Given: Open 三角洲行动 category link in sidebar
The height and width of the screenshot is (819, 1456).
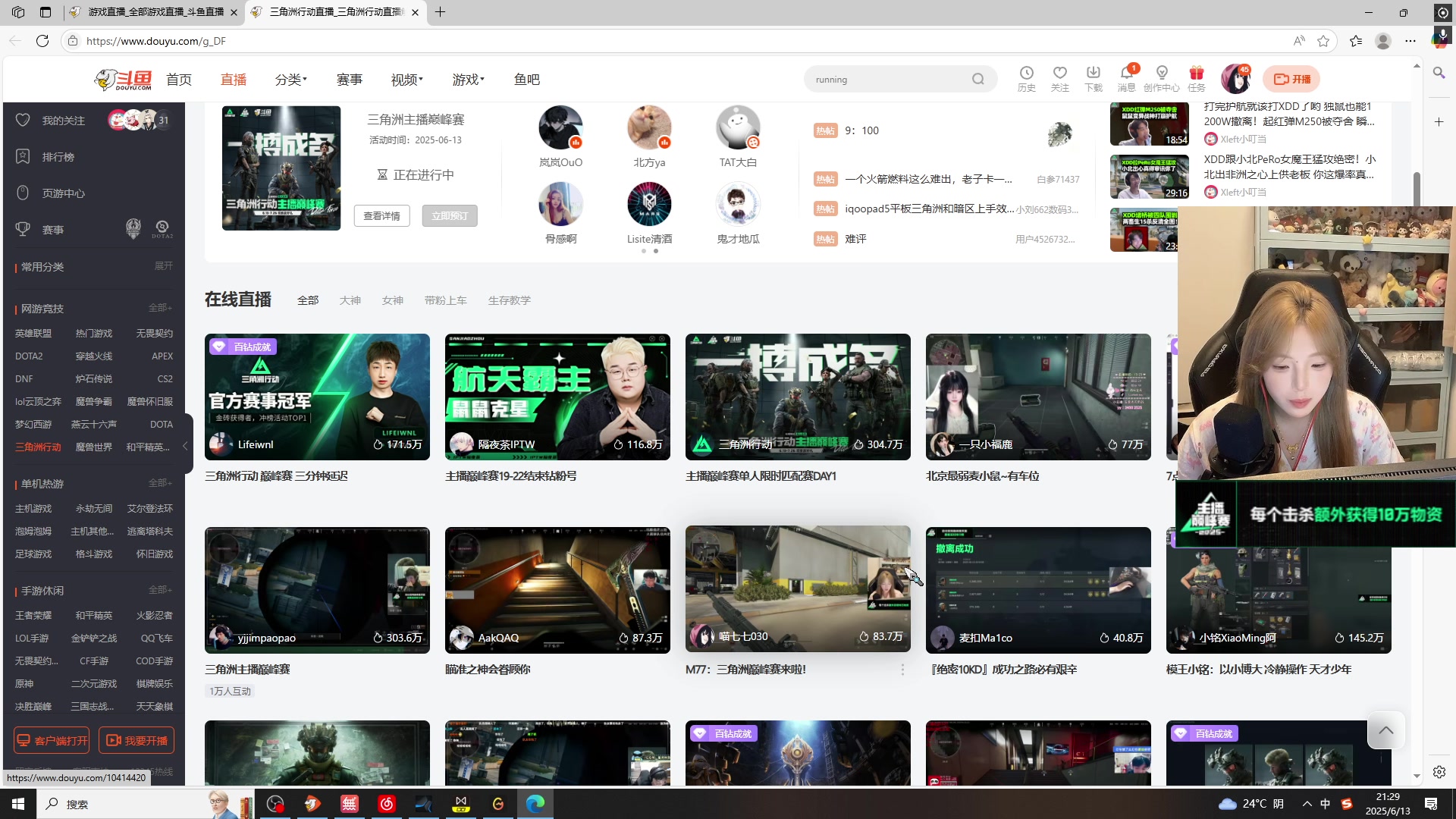Looking at the screenshot, I should point(38,447).
